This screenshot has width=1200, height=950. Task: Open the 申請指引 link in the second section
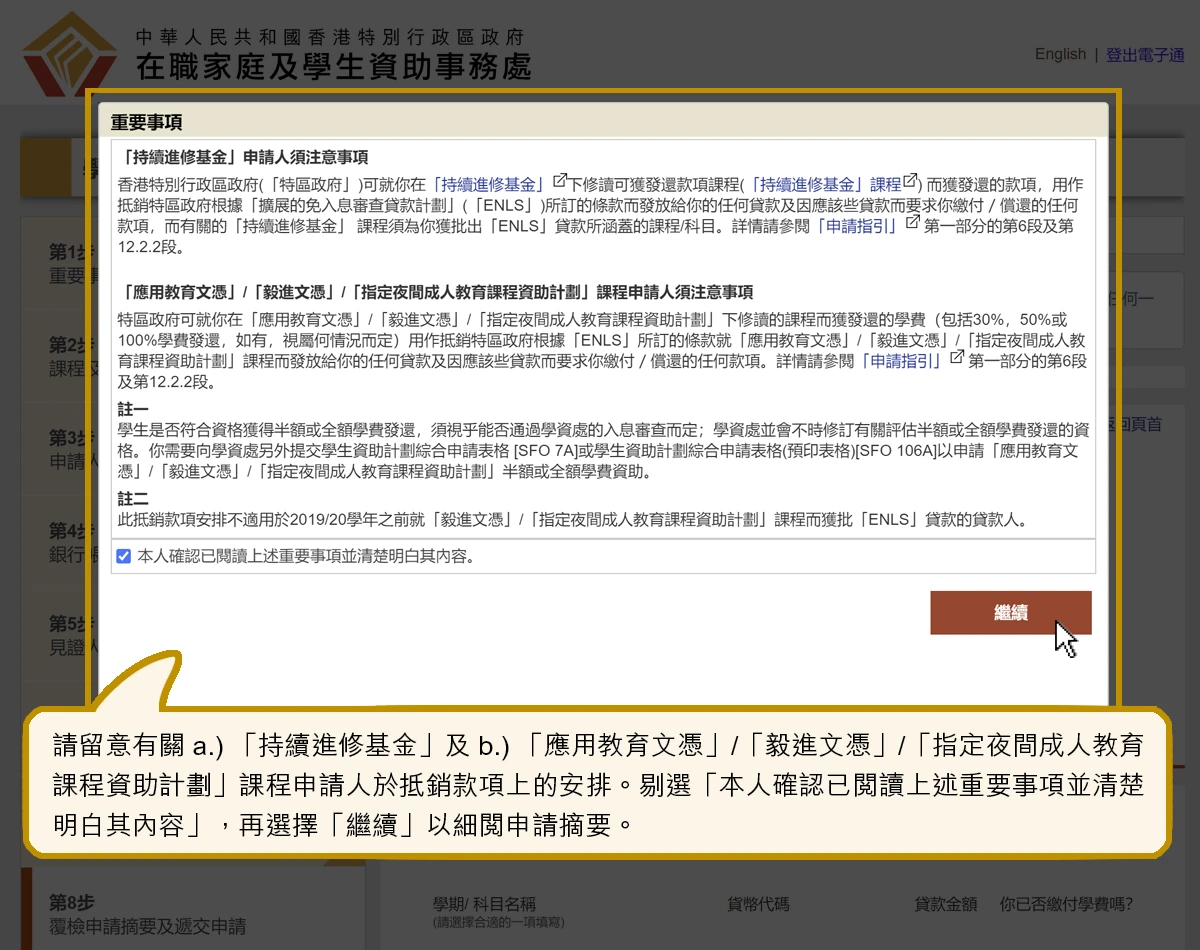click(902, 361)
